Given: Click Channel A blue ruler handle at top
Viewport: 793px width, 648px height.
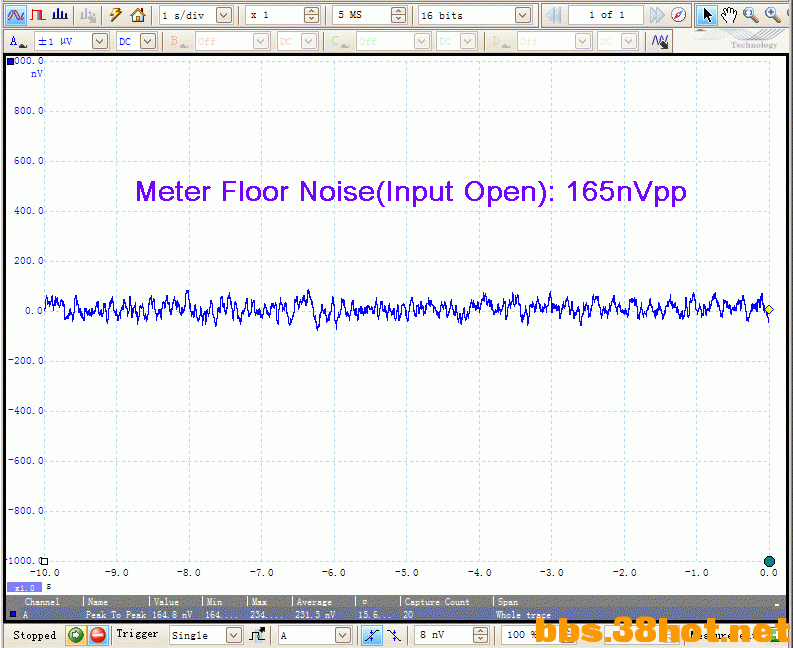Looking at the screenshot, I should pos(11,62).
